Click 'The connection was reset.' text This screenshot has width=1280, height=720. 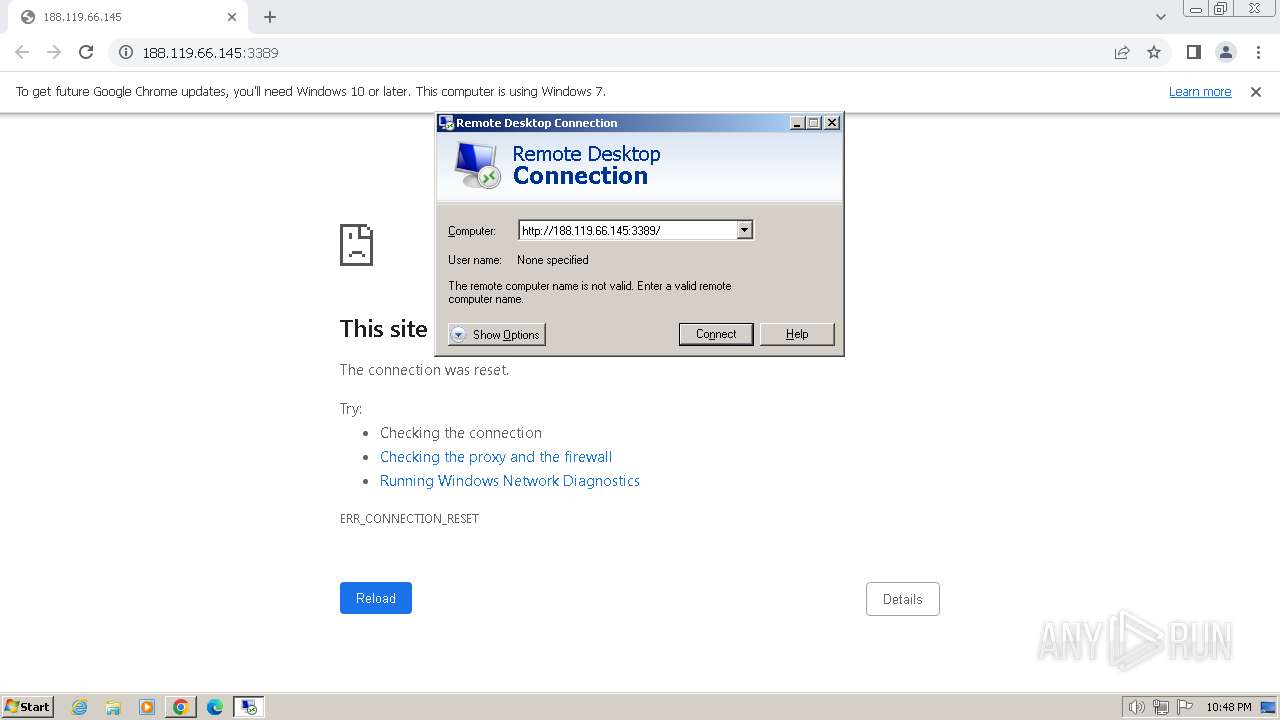pos(424,370)
